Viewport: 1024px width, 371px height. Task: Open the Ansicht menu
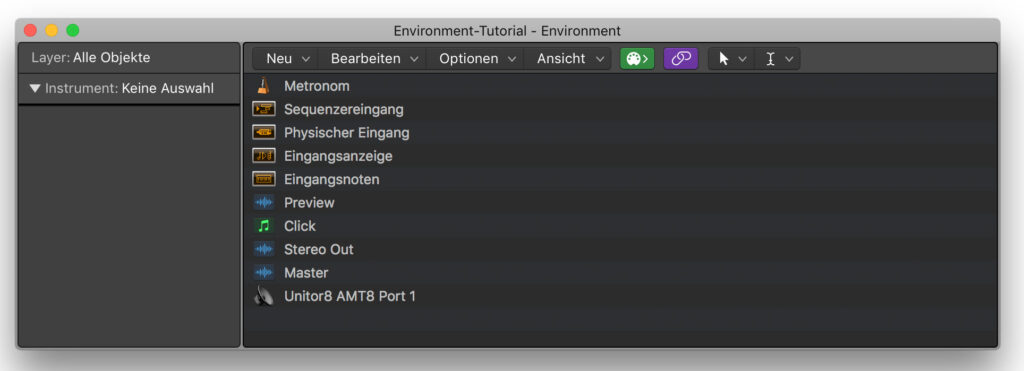(569, 59)
